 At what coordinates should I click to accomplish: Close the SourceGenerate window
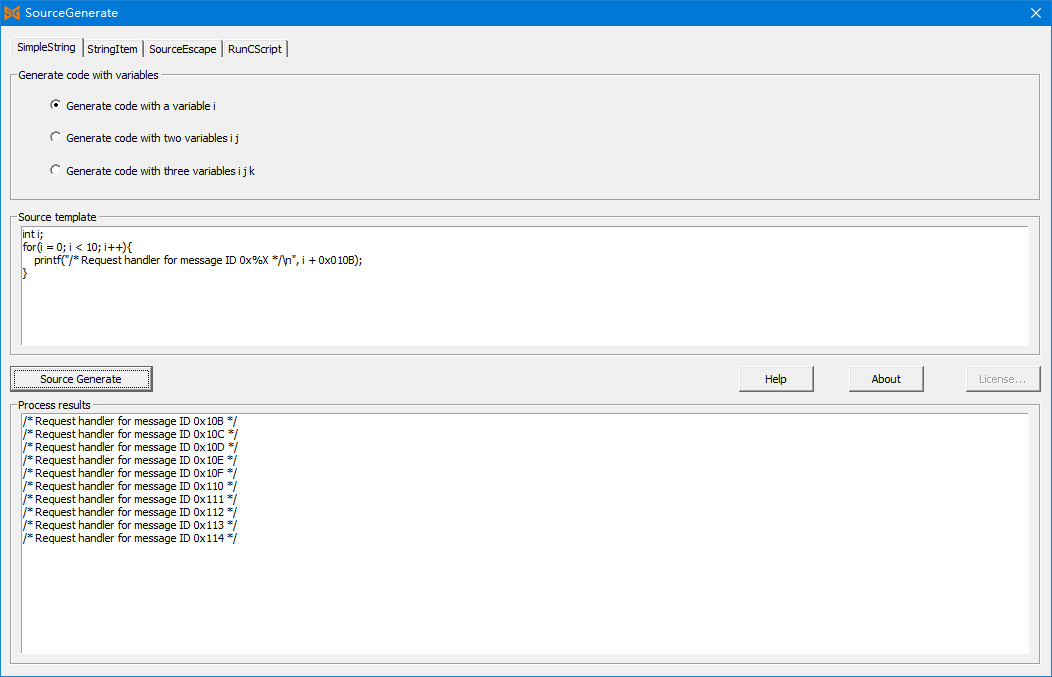coord(1035,13)
